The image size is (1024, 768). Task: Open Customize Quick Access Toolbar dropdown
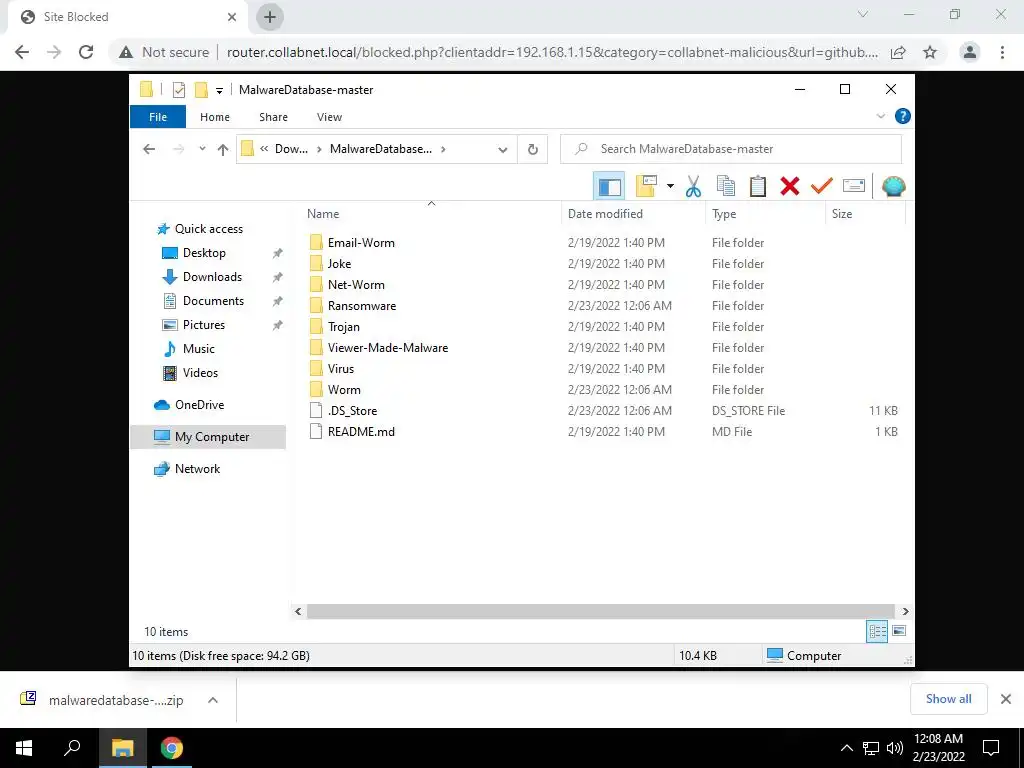pyautogui.click(x=219, y=90)
